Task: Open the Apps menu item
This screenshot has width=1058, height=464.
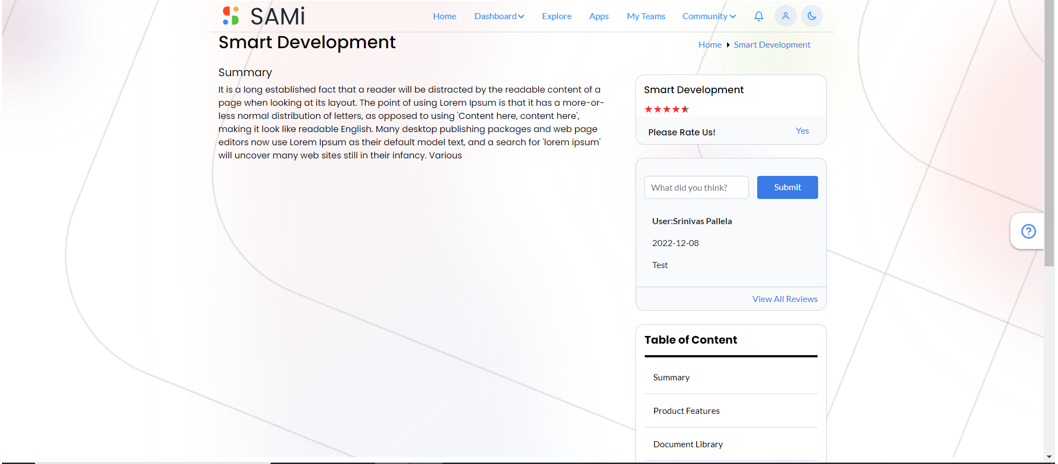Action: pos(599,16)
